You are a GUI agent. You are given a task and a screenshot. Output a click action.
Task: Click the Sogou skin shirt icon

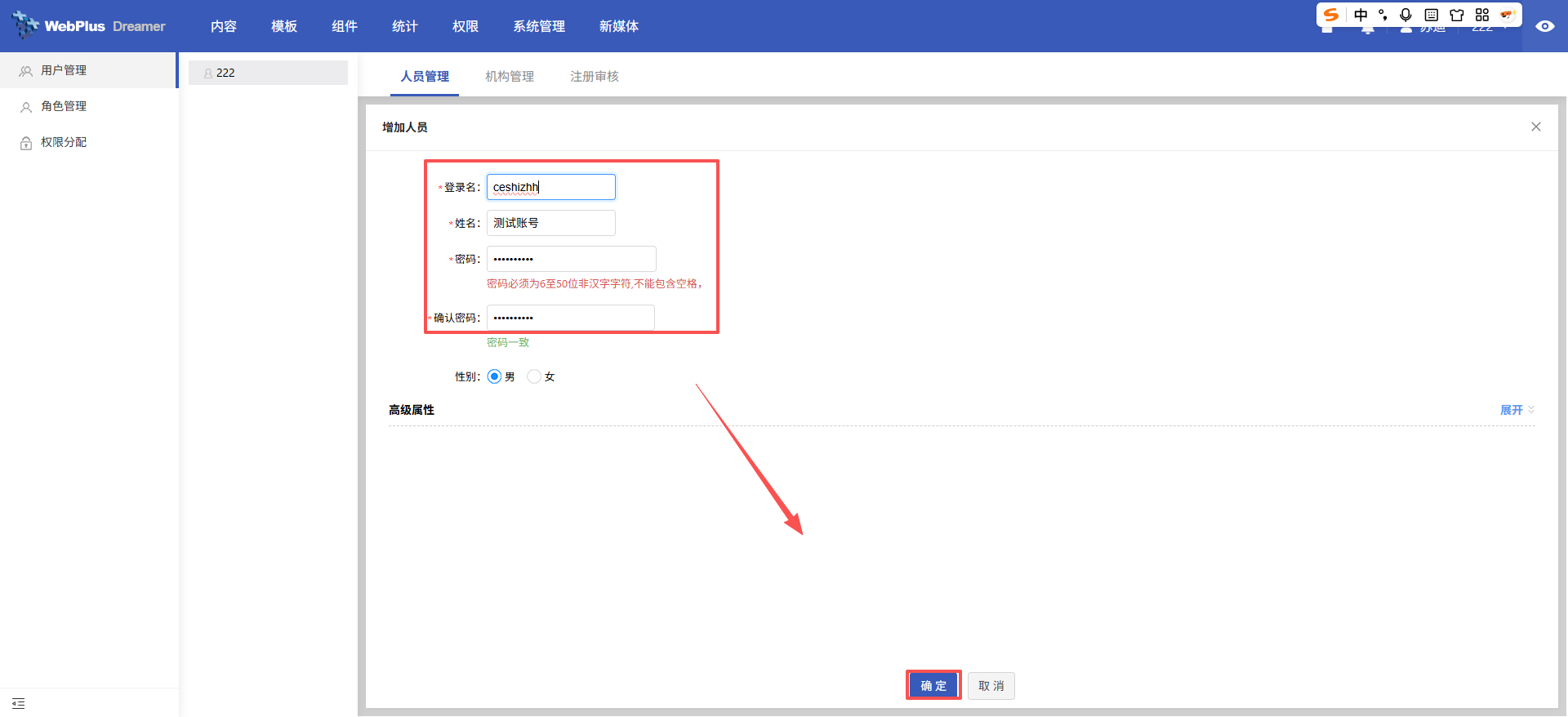click(x=1456, y=15)
